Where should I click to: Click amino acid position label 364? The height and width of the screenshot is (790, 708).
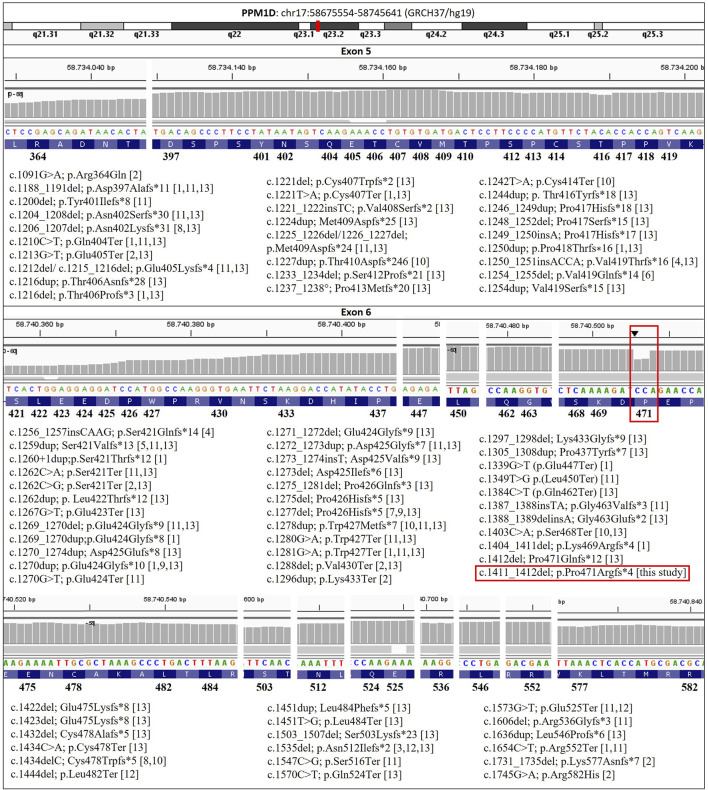click(38, 157)
